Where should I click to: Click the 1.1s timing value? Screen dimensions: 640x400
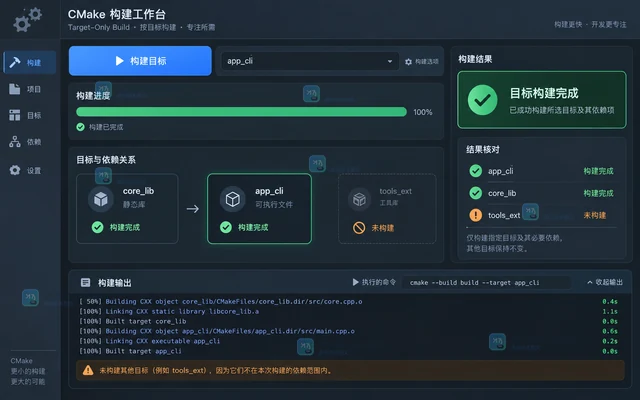(x=610, y=311)
